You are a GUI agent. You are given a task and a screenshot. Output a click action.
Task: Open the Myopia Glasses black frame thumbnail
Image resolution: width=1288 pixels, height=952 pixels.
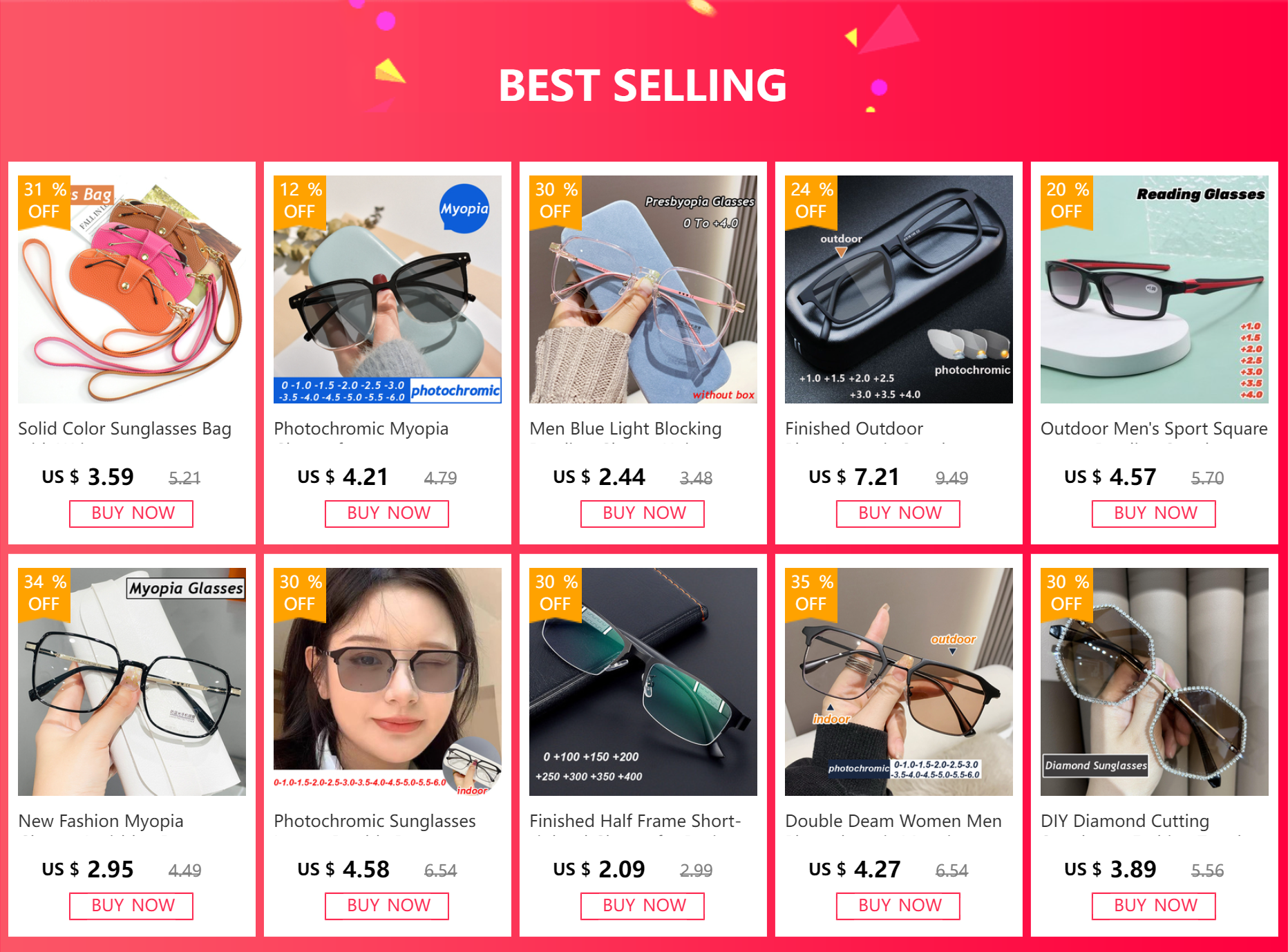click(132, 682)
